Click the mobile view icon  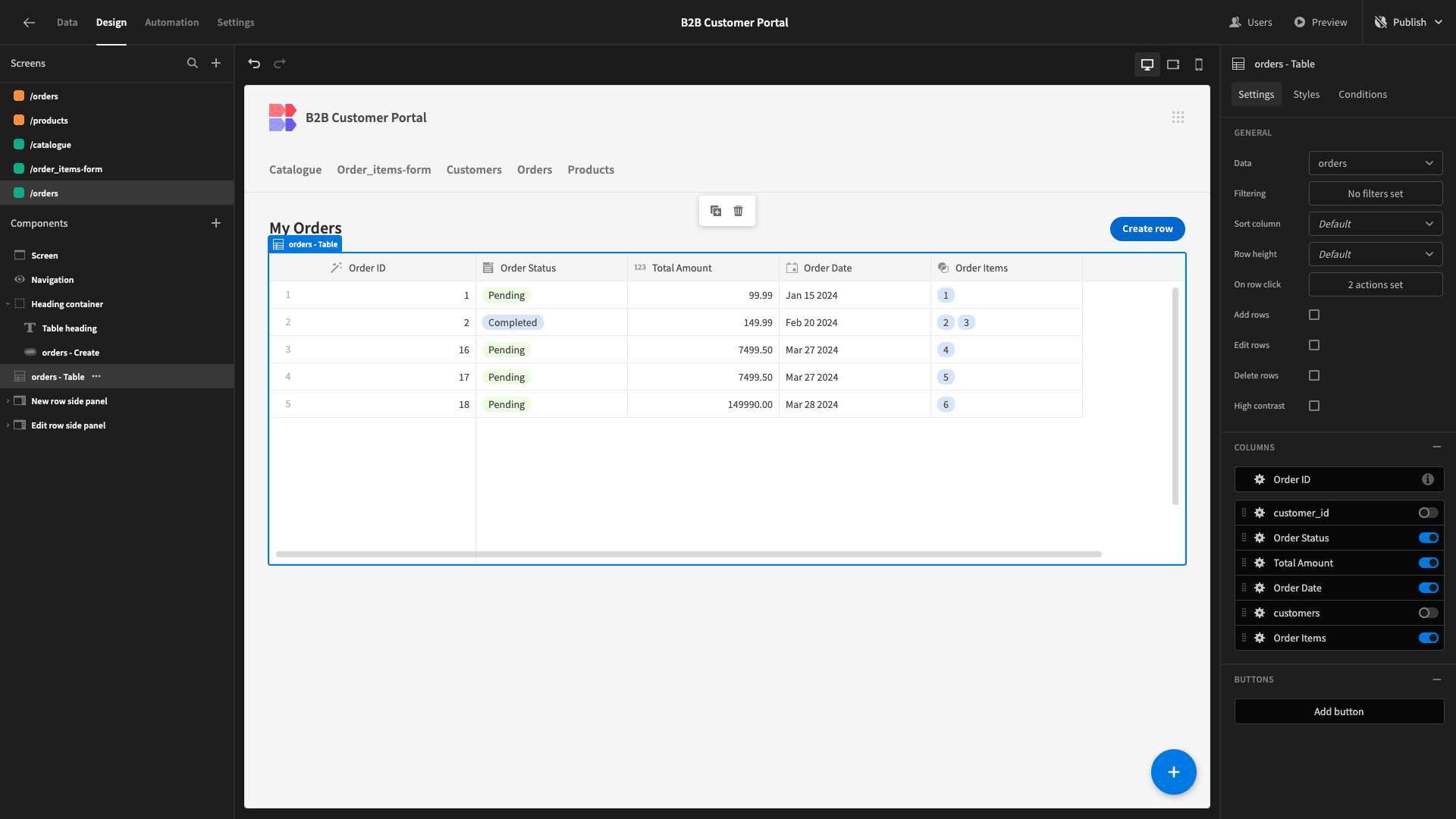(x=1199, y=64)
